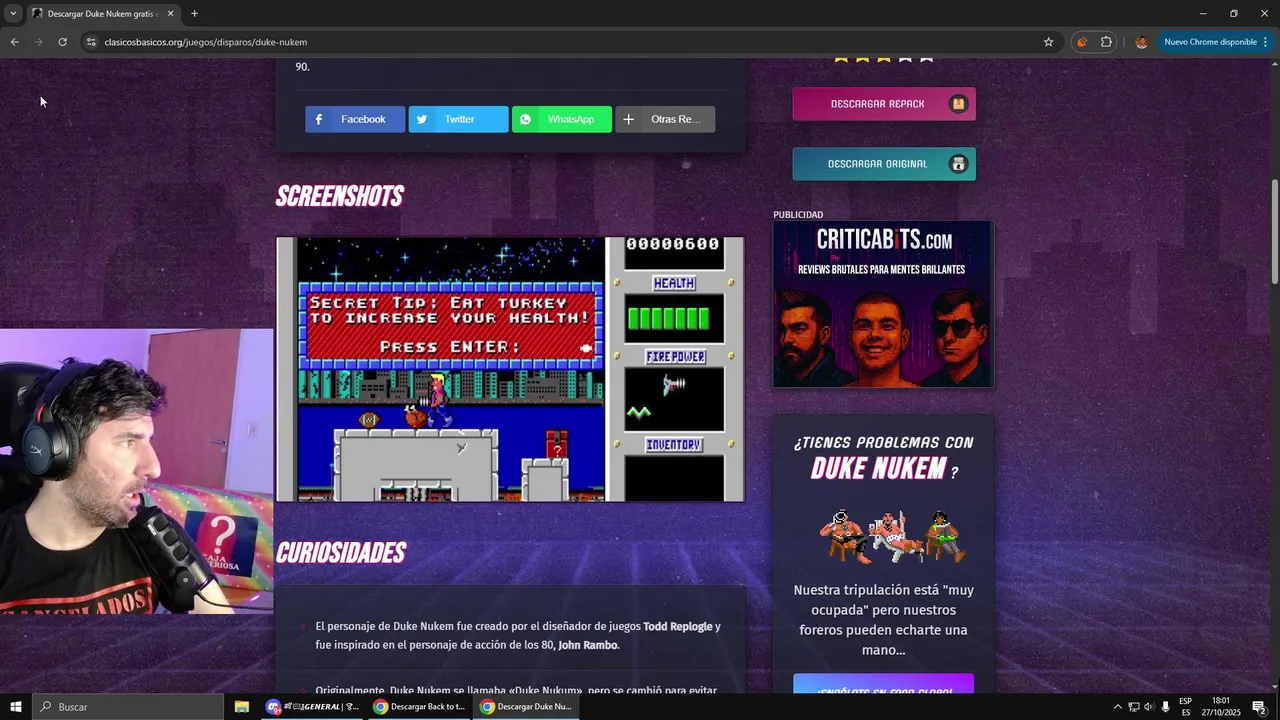Click the floppy disk icon on Descargar Original
The width and height of the screenshot is (1280, 720).
click(x=958, y=164)
